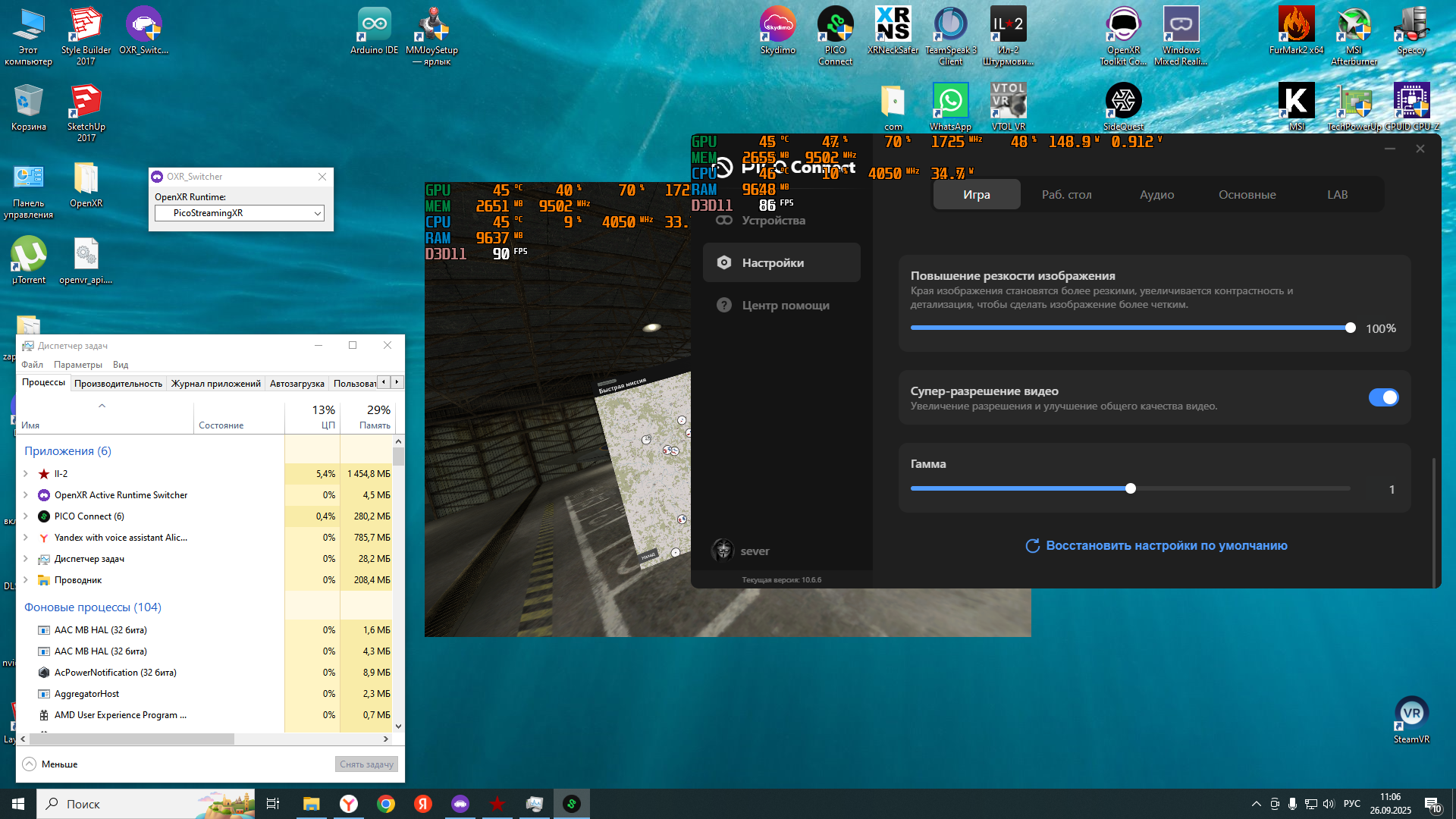Expand the PICO Connect (6) process group
This screenshot has width=1456, height=819.
click(26, 516)
